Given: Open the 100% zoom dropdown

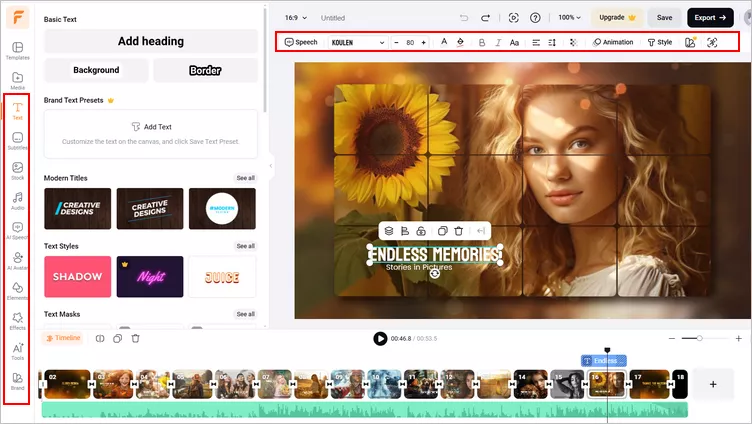Looking at the screenshot, I should tap(569, 17).
